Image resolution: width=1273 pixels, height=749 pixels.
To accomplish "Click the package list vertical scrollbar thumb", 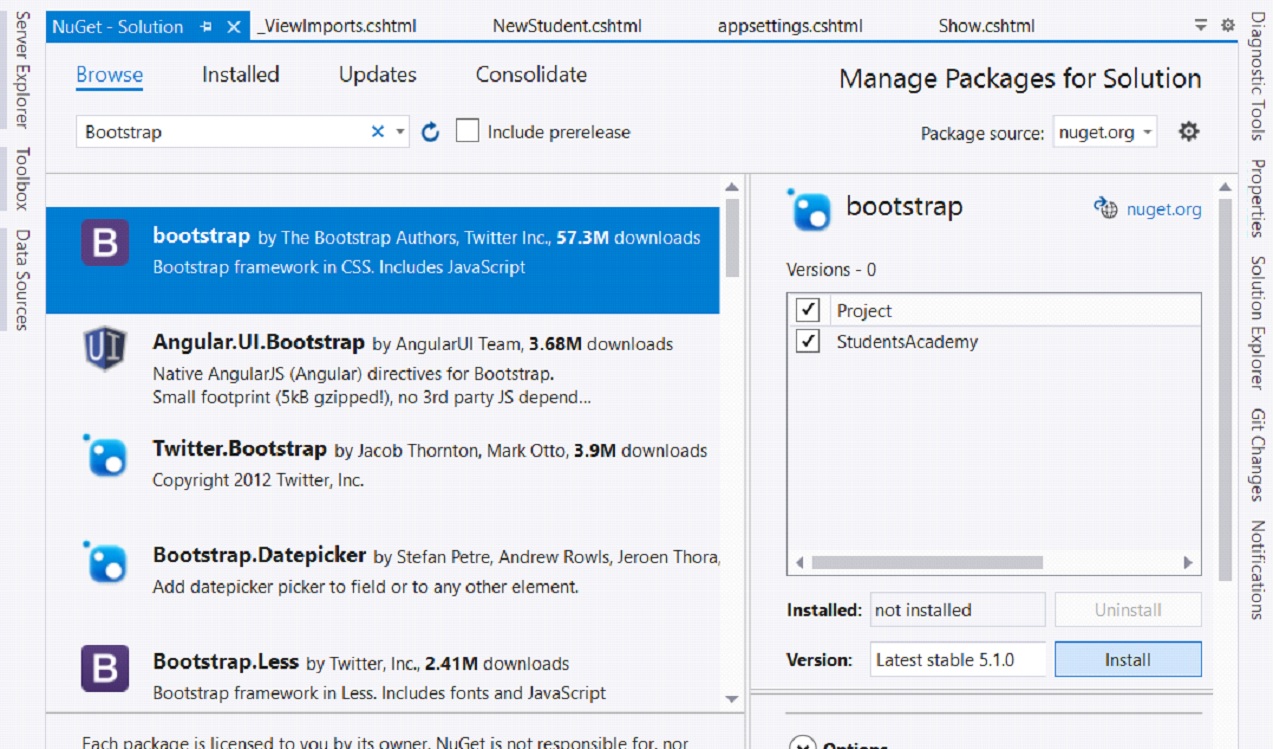I will (x=732, y=237).
